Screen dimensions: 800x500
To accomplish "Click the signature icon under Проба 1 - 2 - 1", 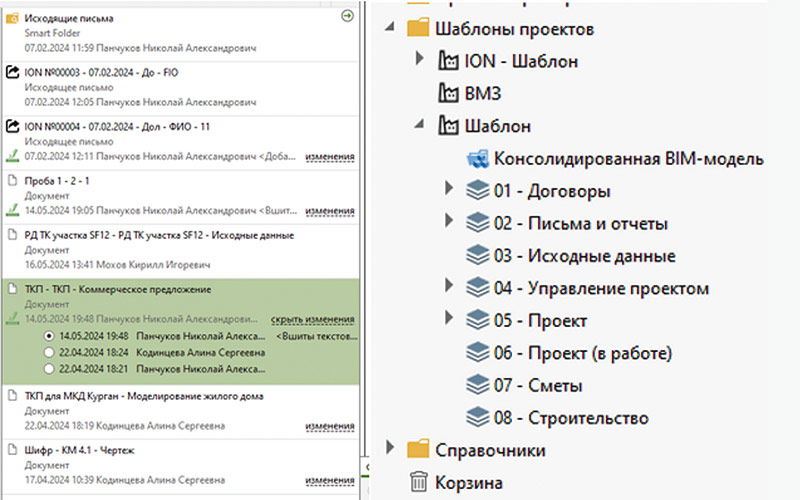I will 13,209.
